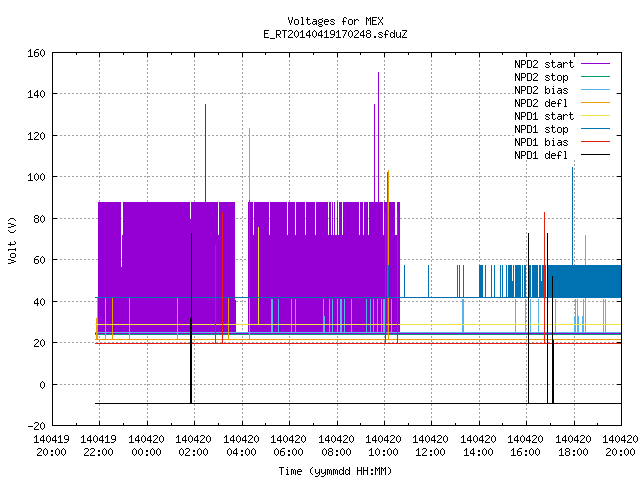Select the 'NPD2 start' legend label

click(544, 64)
